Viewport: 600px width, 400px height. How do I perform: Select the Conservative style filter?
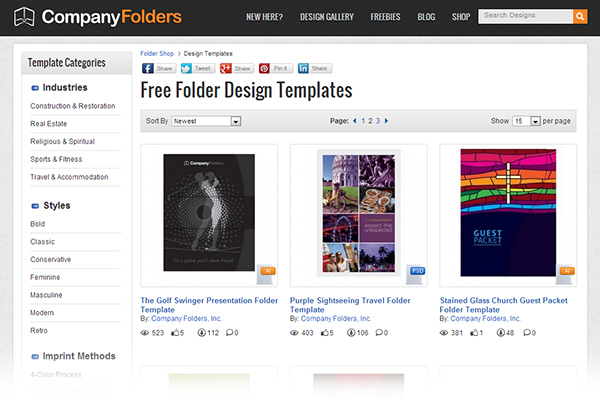[51, 260]
